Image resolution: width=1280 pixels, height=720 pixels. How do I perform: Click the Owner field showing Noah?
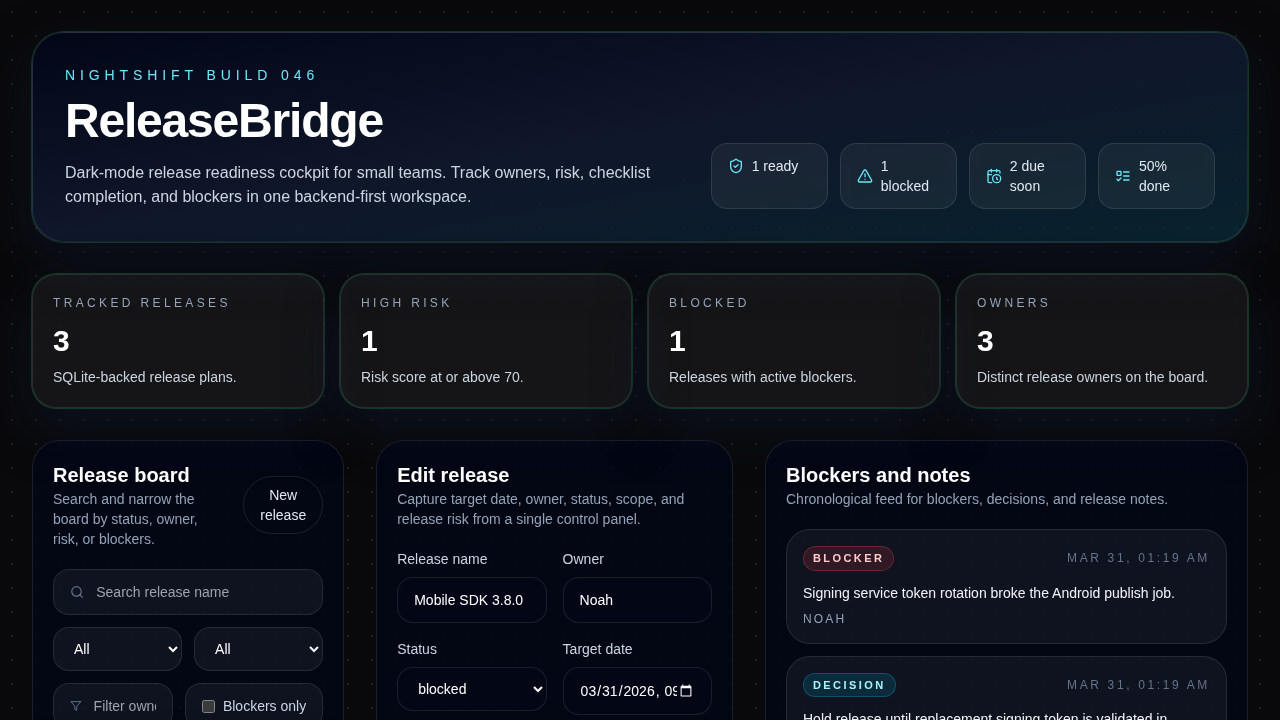tap(637, 600)
